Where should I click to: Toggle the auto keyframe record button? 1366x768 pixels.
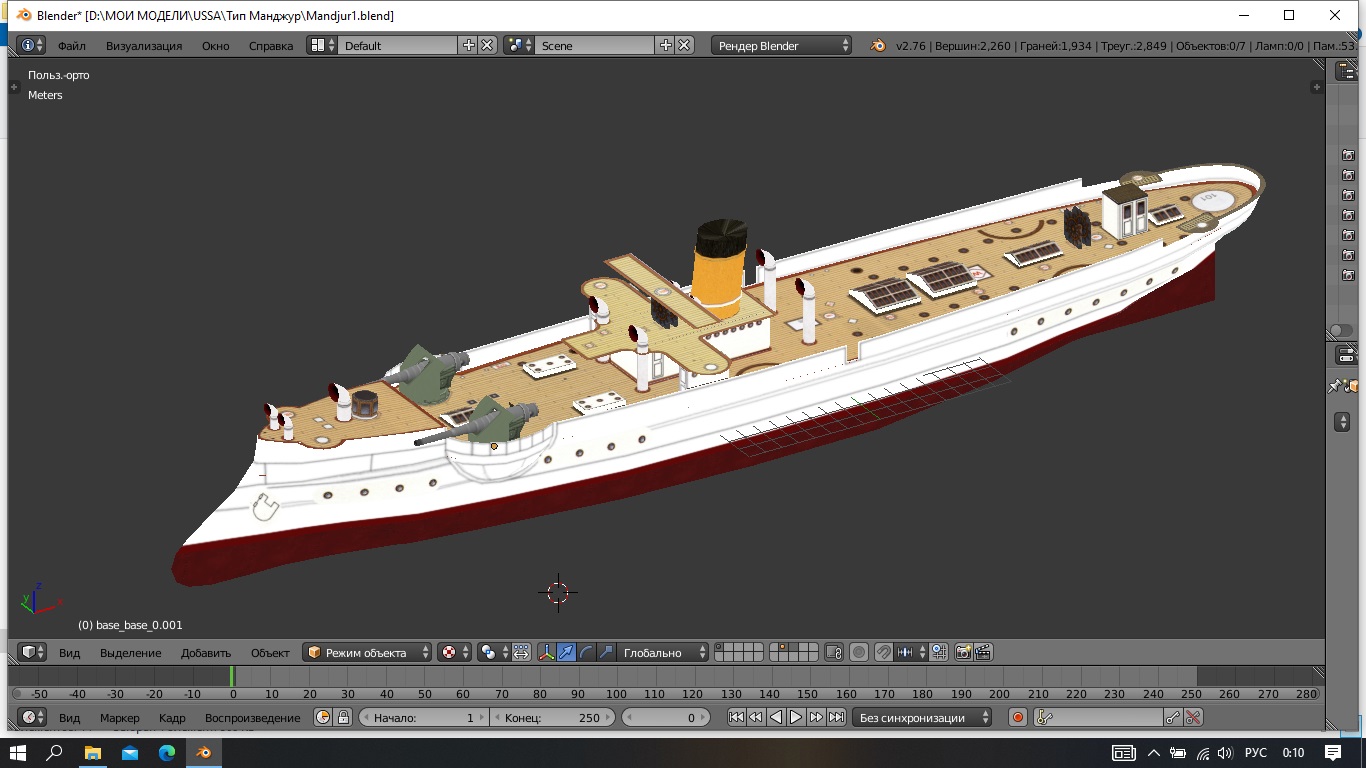coord(1018,717)
